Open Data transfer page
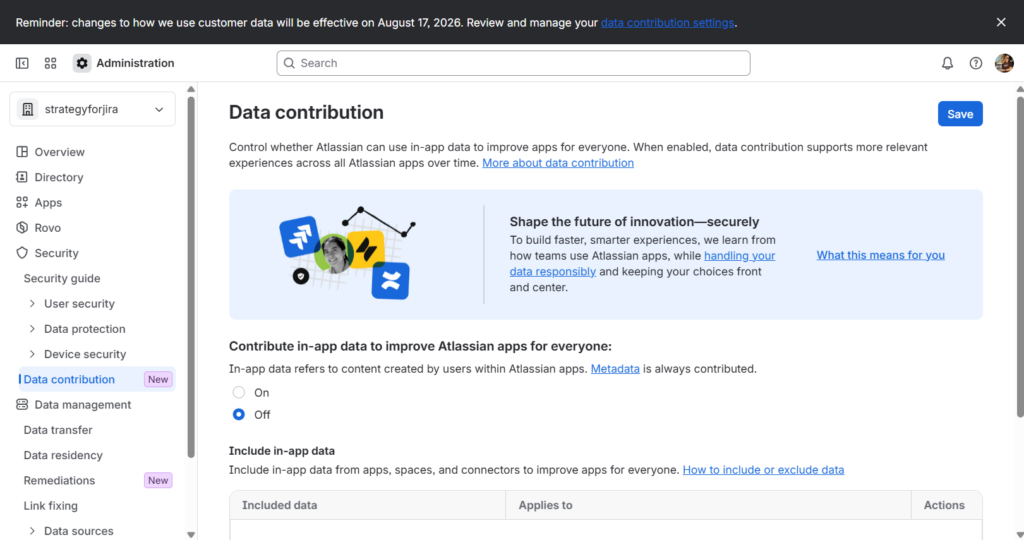 tap(58, 430)
